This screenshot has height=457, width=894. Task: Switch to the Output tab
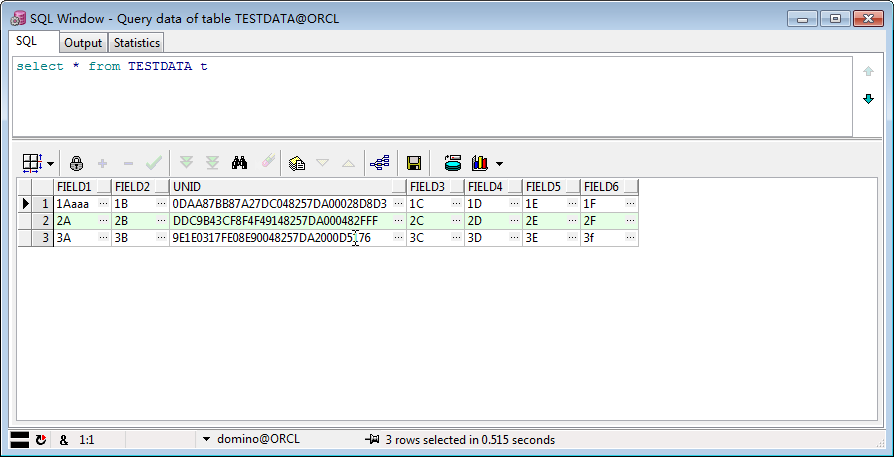(x=83, y=43)
